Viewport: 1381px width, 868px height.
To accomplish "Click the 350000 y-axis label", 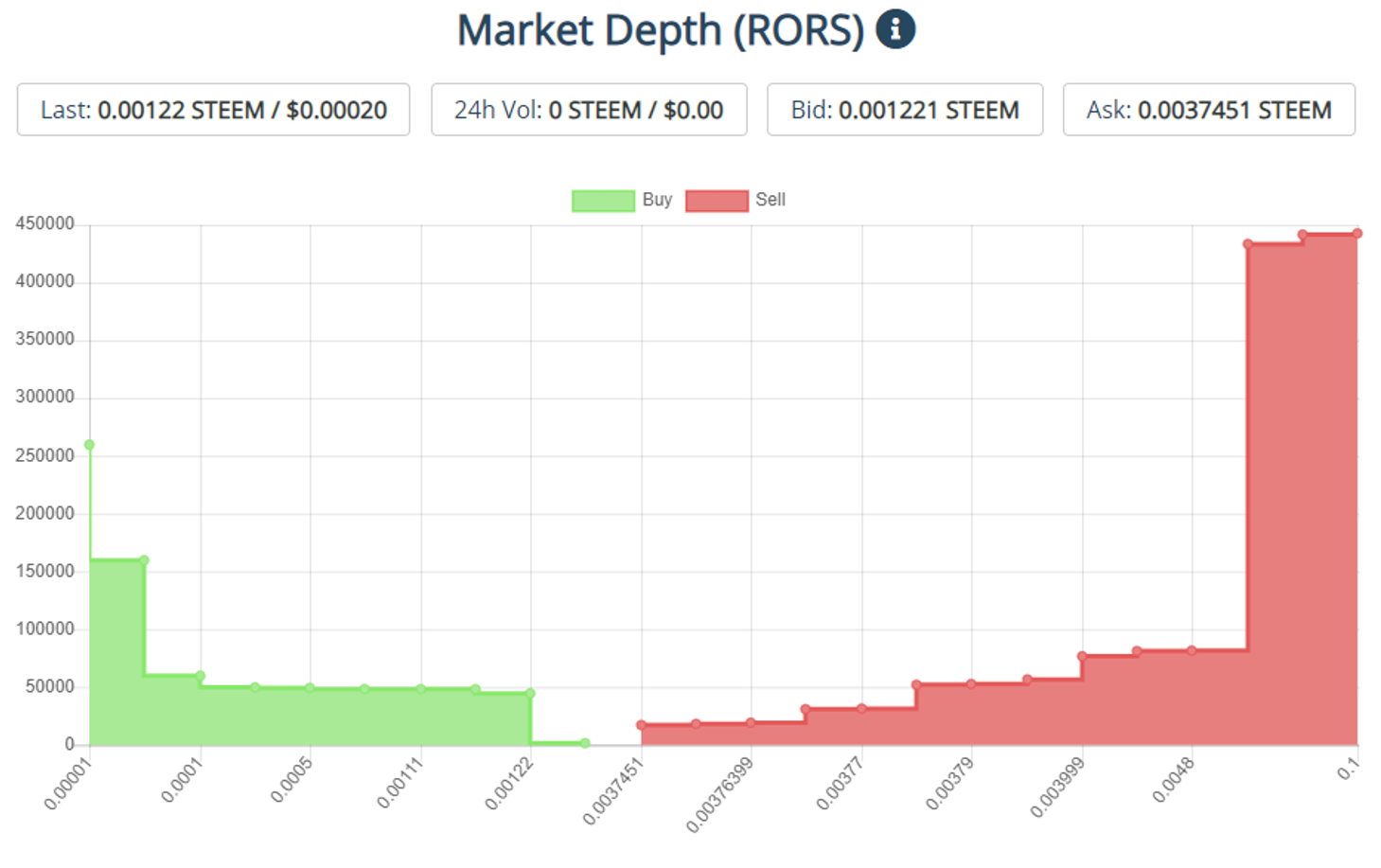I will 44,339.
